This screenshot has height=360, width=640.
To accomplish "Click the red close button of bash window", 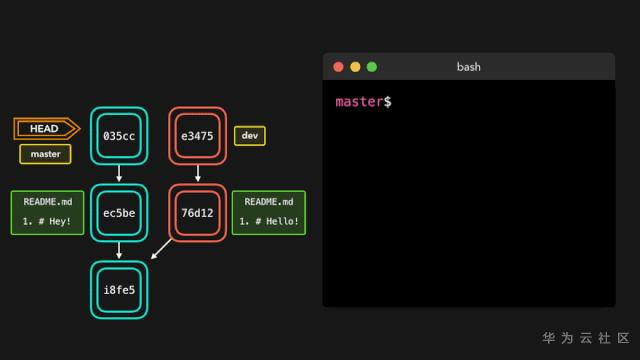I will [x=338, y=67].
